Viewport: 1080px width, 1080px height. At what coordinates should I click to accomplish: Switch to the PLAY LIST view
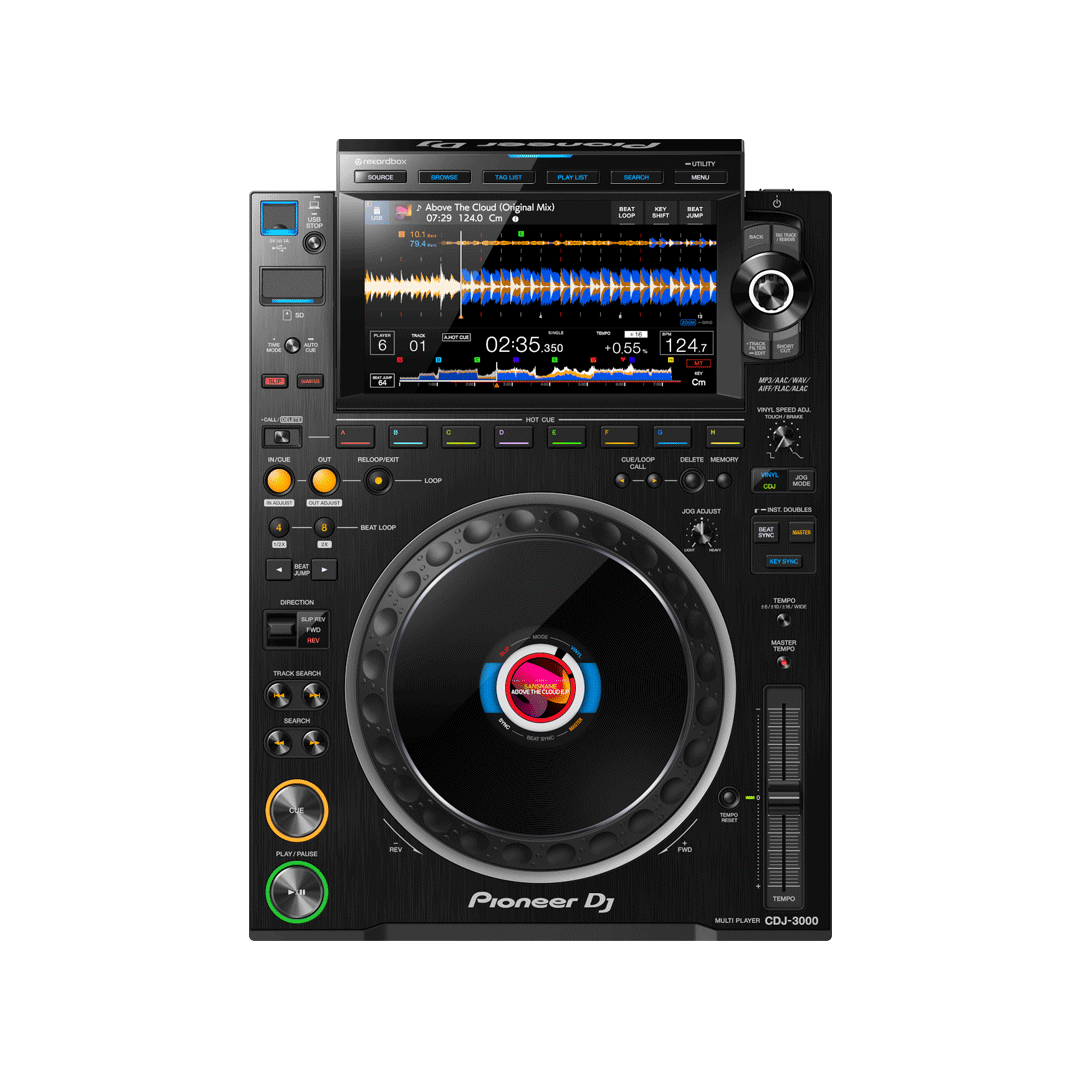572,177
